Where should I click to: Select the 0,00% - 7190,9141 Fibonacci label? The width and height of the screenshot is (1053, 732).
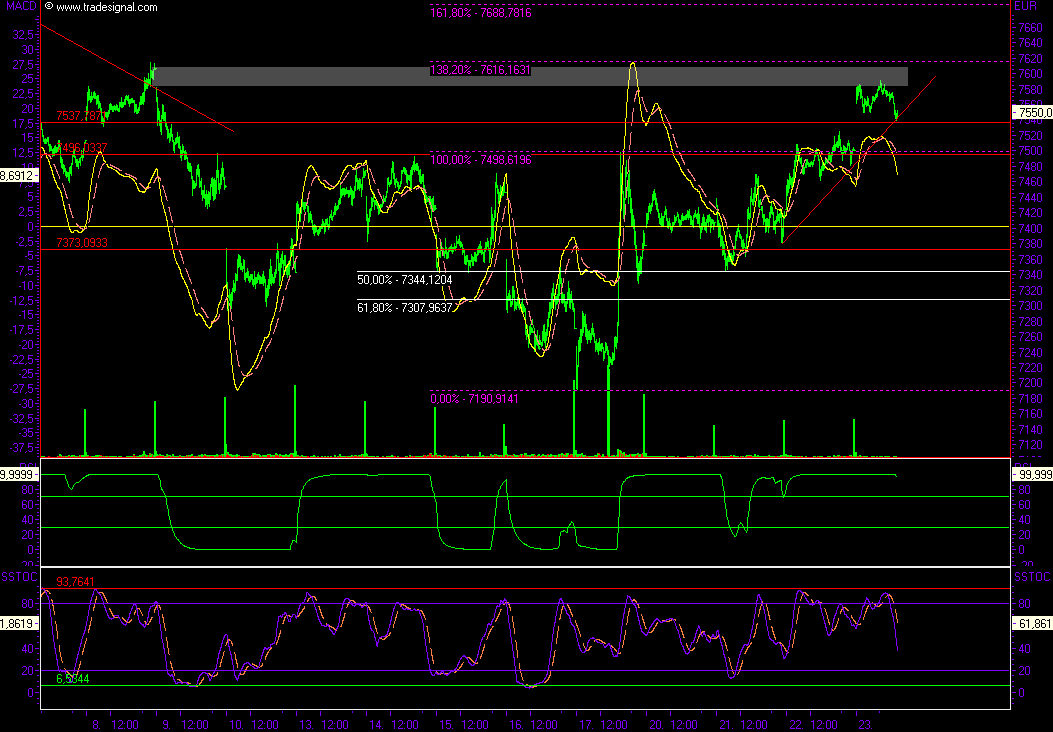(x=474, y=399)
